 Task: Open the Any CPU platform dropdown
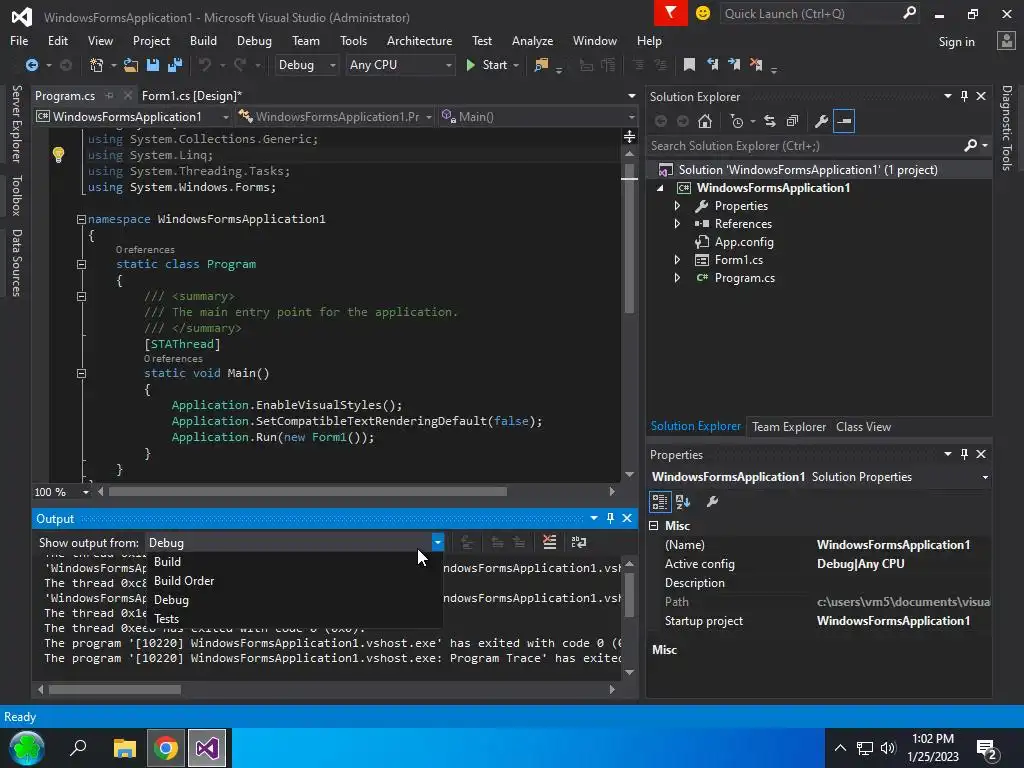(x=400, y=65)
